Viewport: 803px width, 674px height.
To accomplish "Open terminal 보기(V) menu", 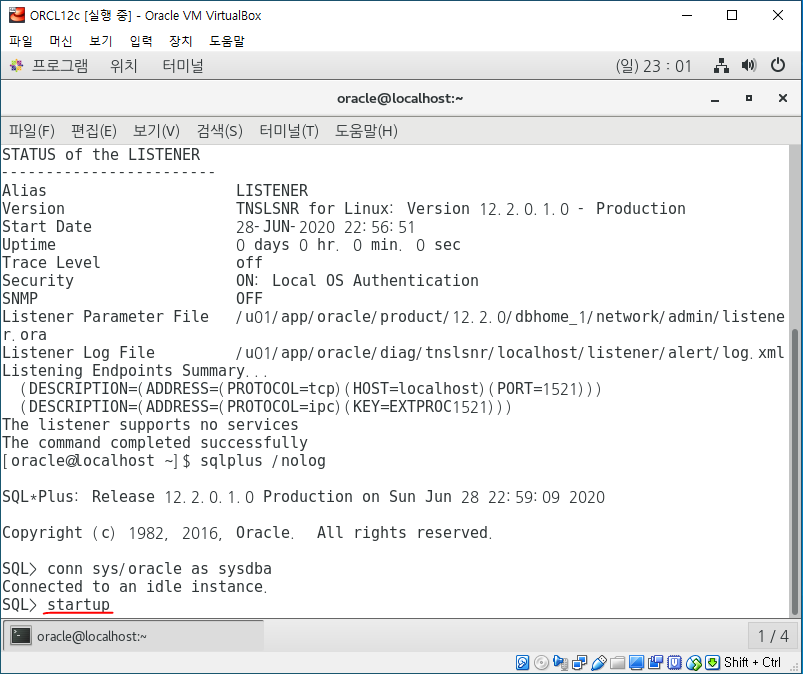I will [x=156, y=131].
